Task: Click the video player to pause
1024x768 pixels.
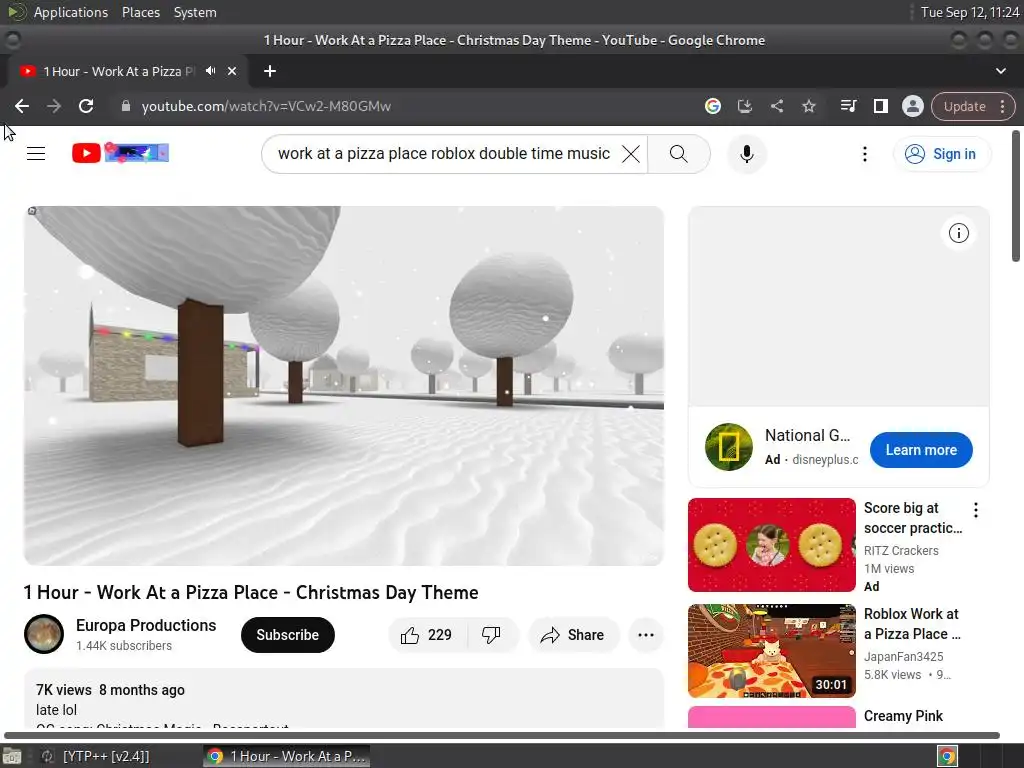Action: (344, 385)
